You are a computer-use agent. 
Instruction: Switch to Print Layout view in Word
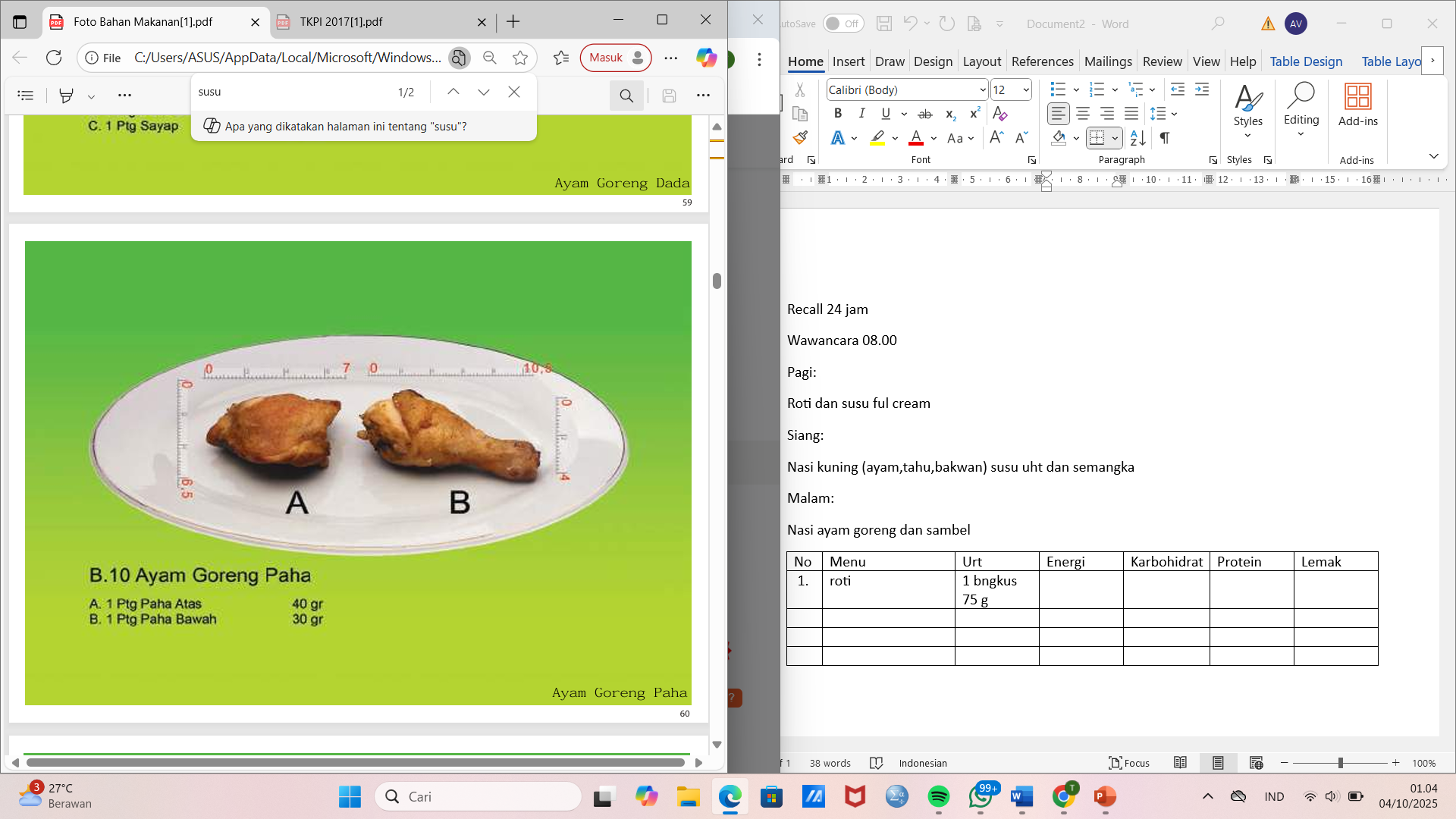point(1219,763)
